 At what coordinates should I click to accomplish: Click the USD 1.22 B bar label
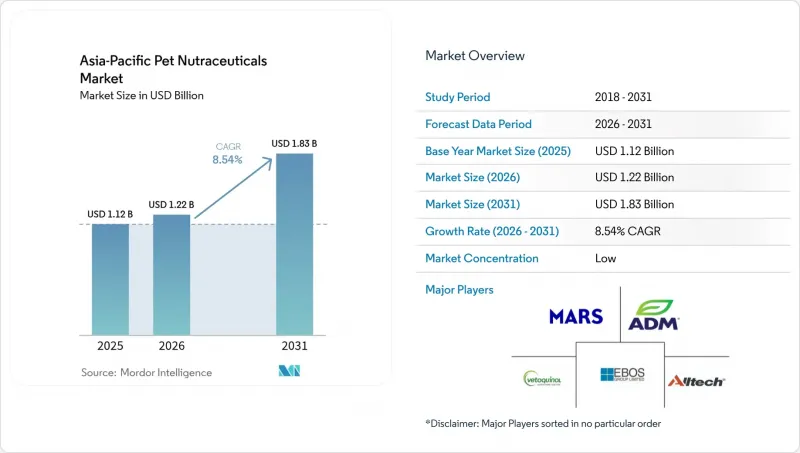[x=171, y=205]
